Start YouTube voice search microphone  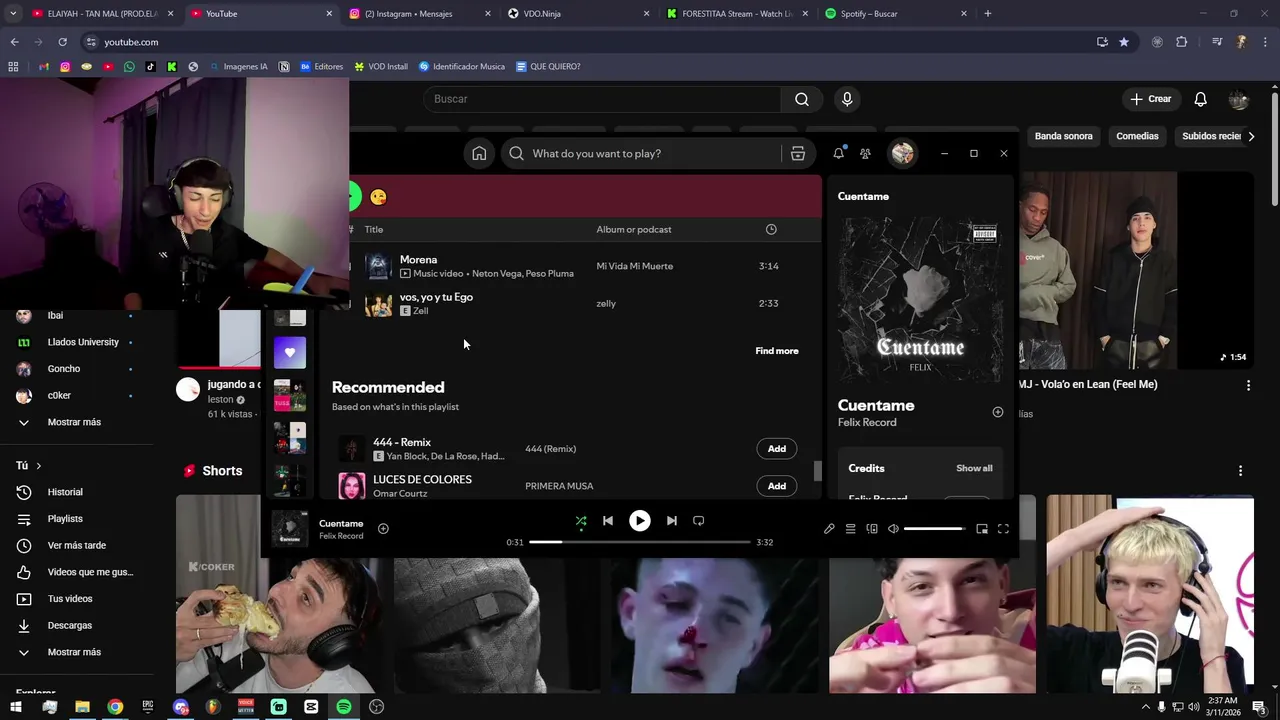[x=847, y=99]
